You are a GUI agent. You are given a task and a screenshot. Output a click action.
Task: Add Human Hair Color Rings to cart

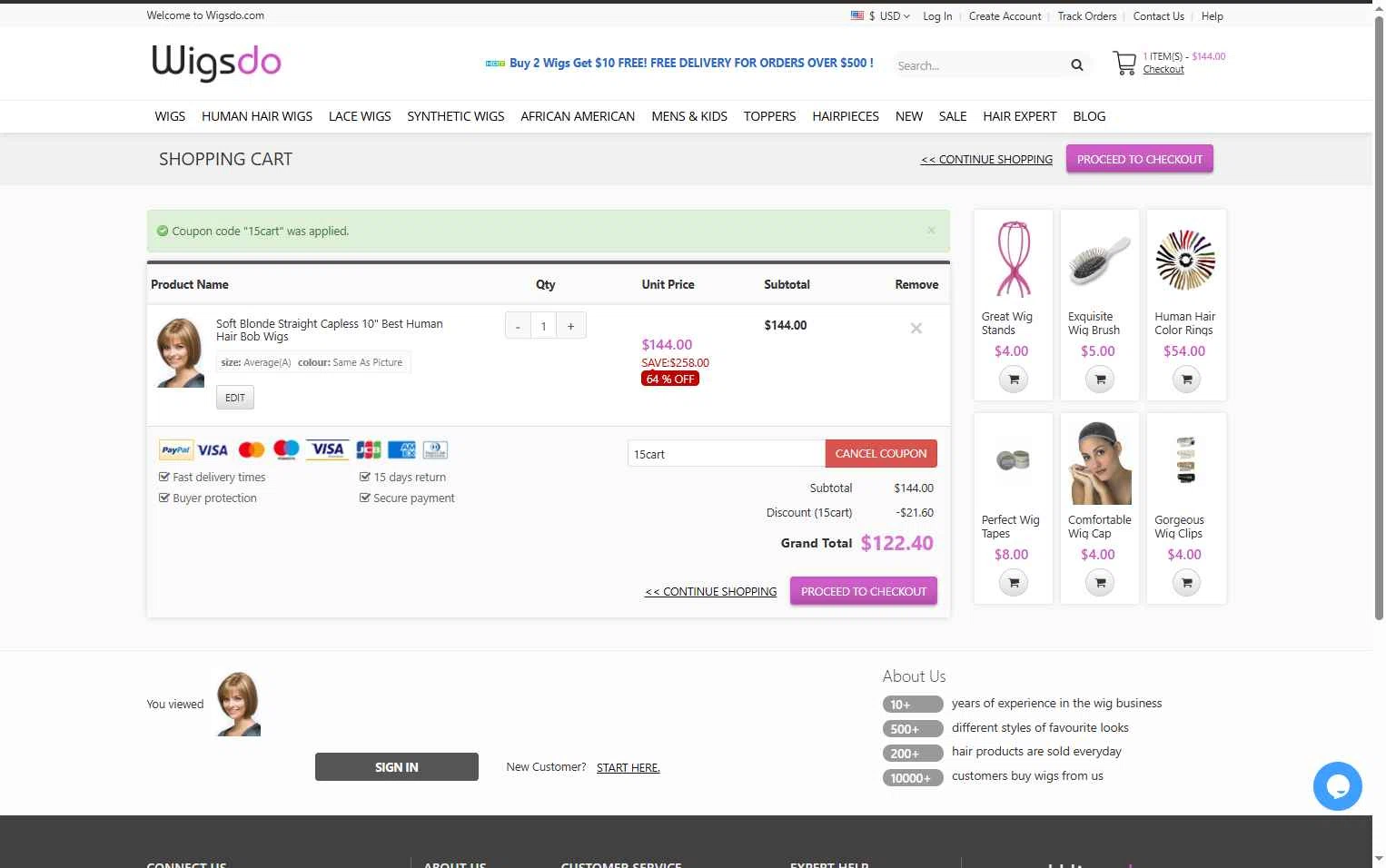pyautogui.click(x=1186, y=380)
